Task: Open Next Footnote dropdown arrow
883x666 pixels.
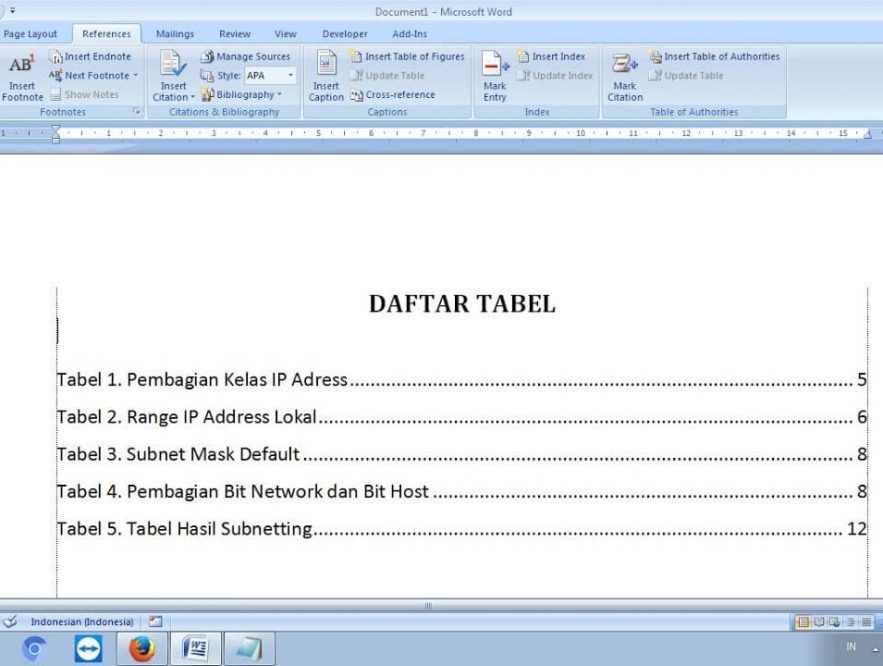Action: pyautogui.click(x=136, y=75)
